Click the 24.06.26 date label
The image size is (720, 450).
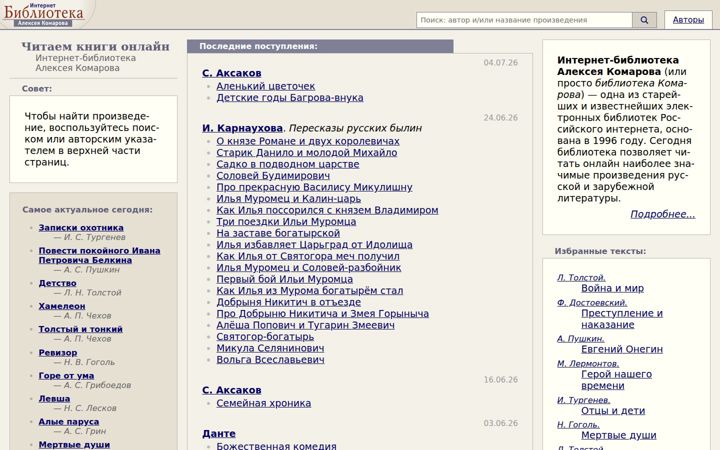click(501, 118)
